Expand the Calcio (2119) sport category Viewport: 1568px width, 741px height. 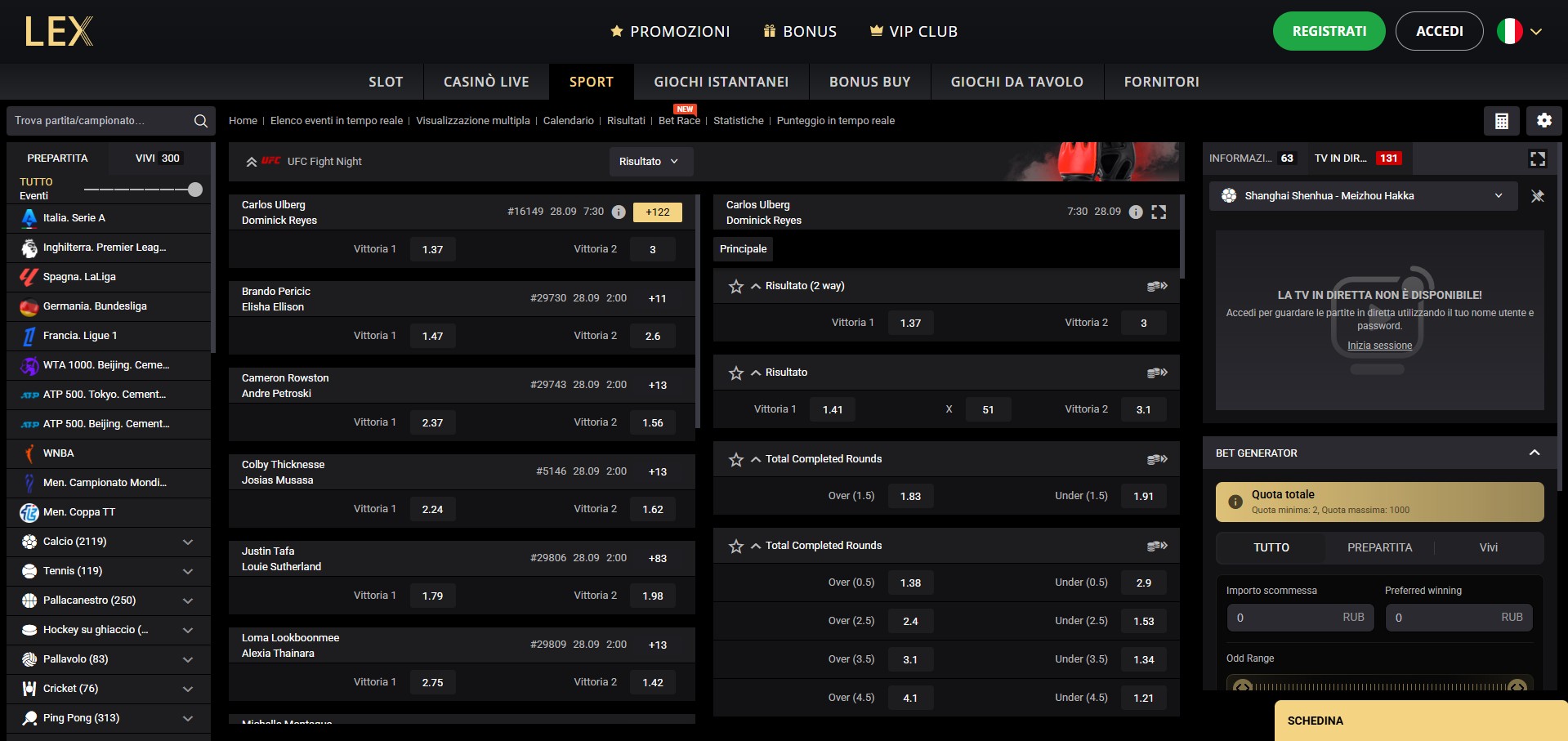coord(188,542)
